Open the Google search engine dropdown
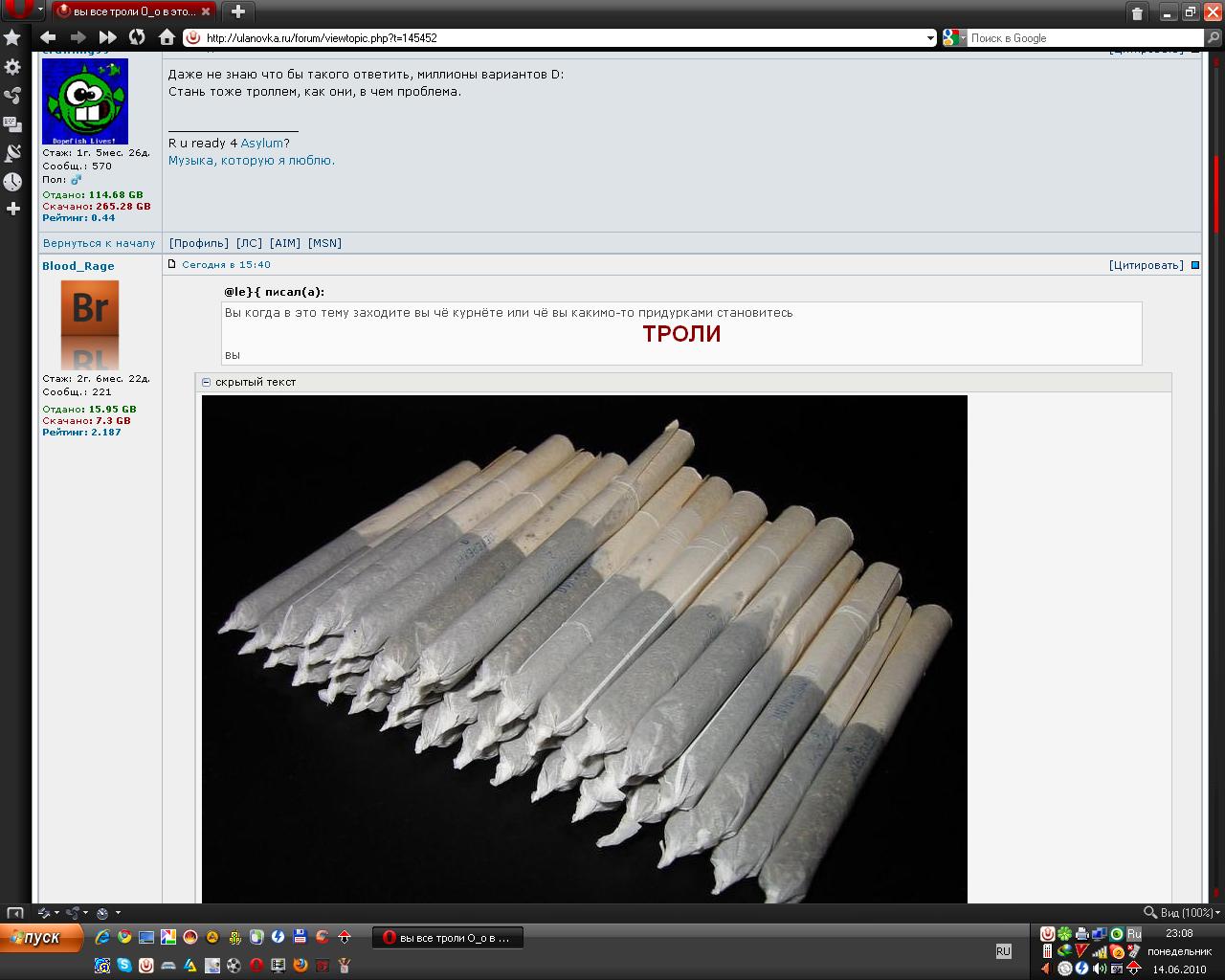The height and width of the screenshot is (980, 1225). pos(954,38)
